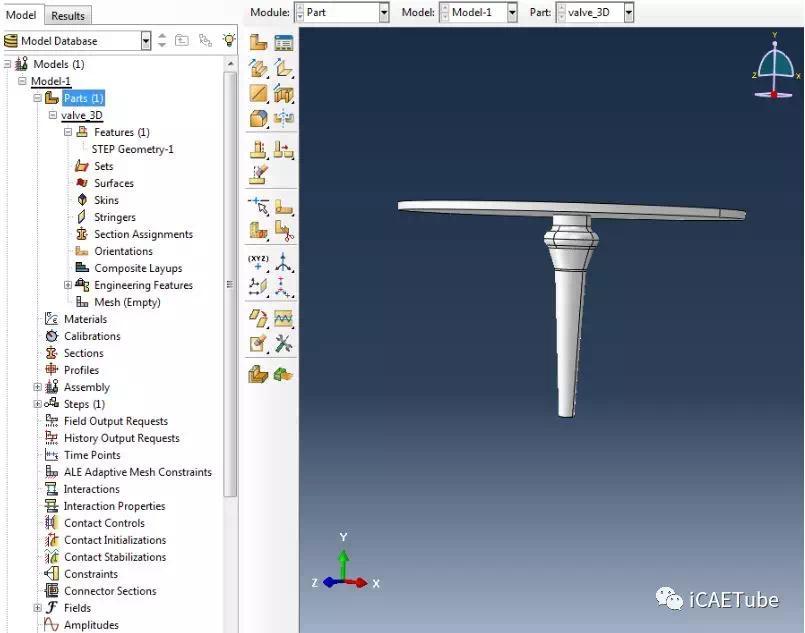Select Contact Controls in the tree
Viewport: 805px width, 633px height.
point(104,523)
